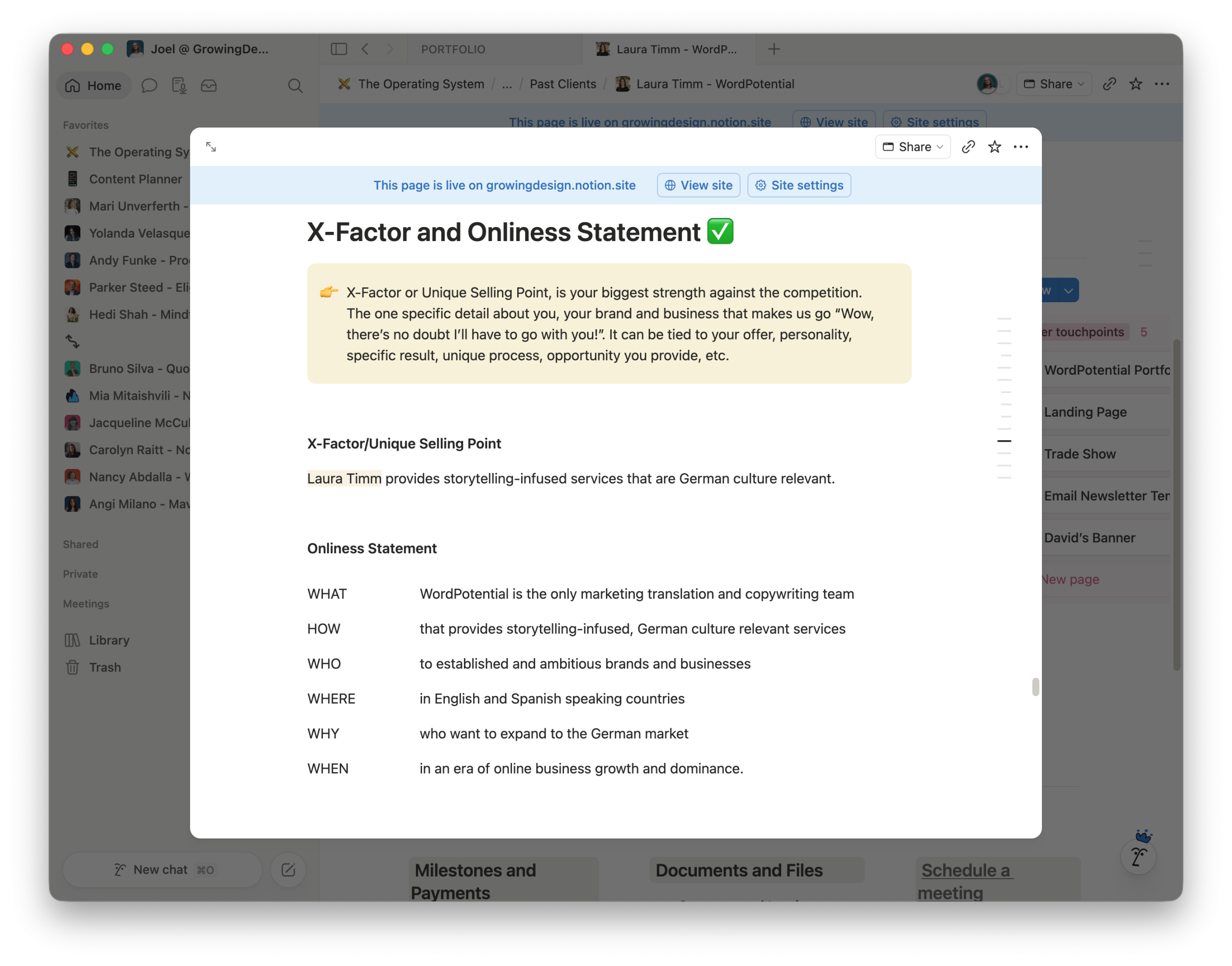Open the modal page in full view
The height and width of the screenshot is (966, 1232).
click(x=211, y=147)
